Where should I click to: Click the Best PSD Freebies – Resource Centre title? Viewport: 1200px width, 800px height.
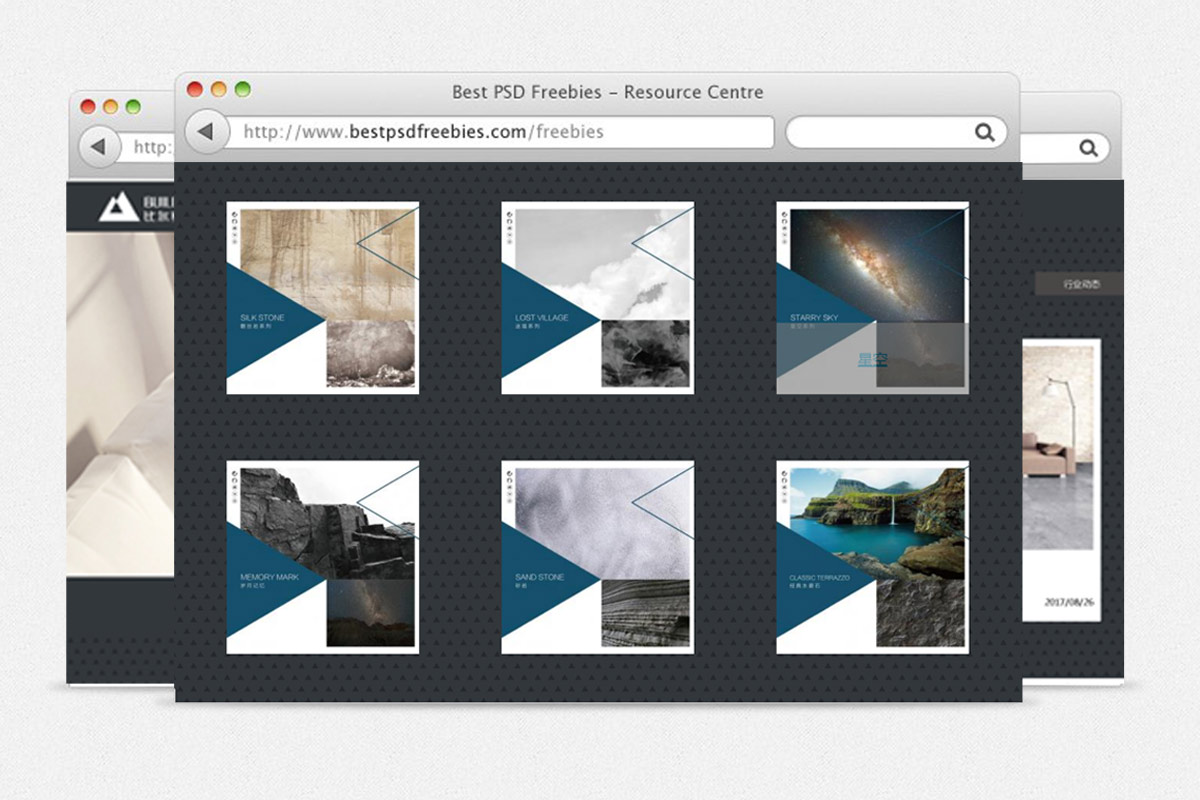point(608,92)
